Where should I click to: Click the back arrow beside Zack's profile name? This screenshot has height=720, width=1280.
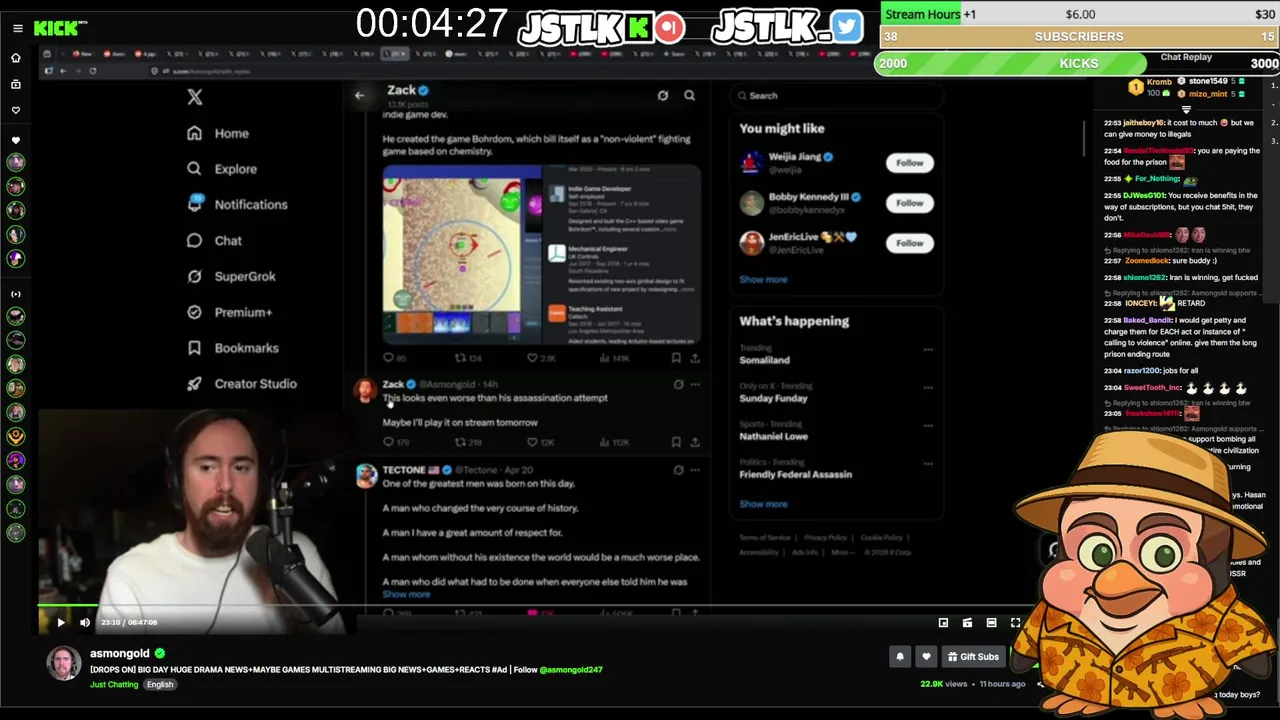tap(360, 95)
